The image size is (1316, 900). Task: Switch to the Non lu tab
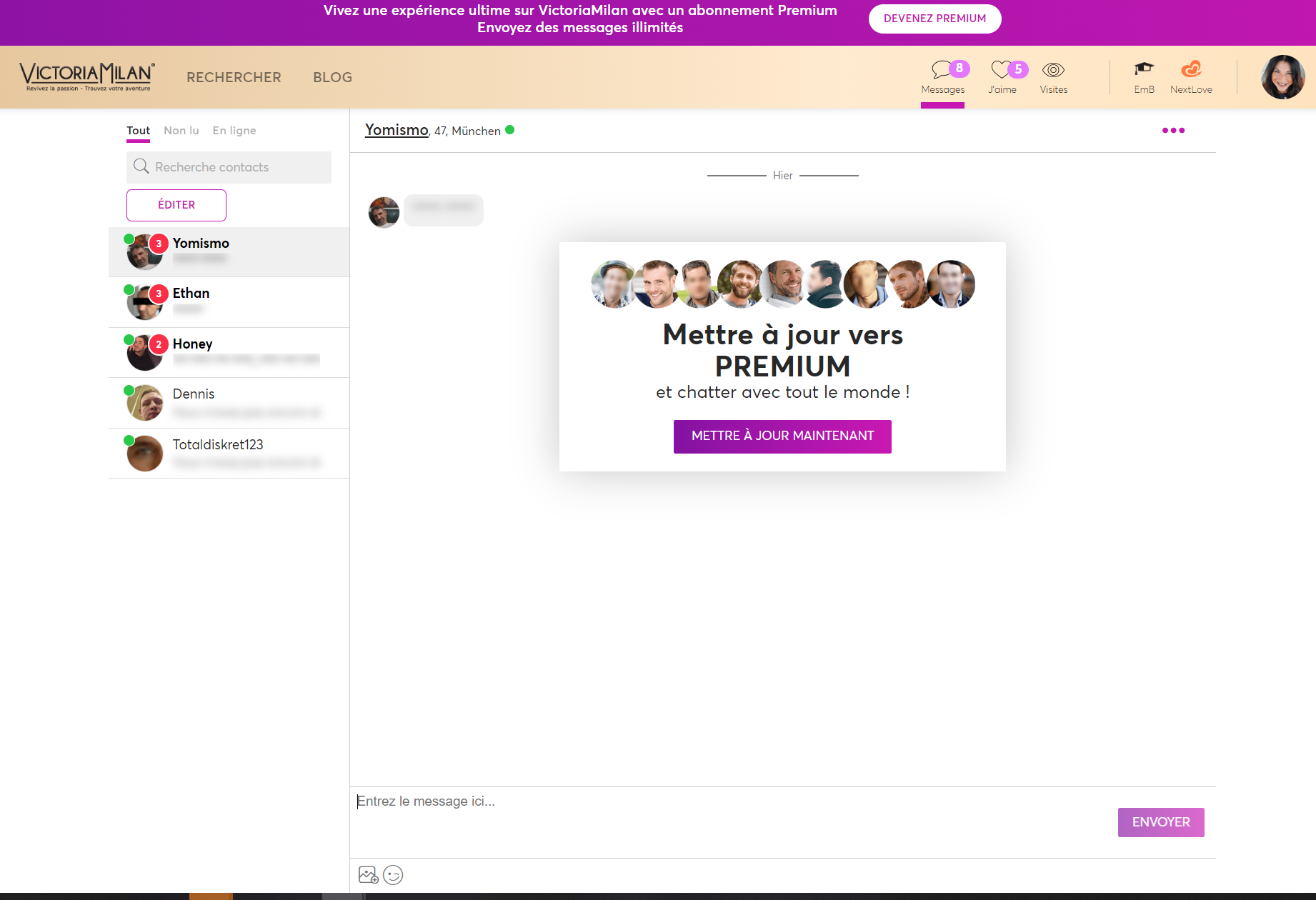click(181, 131)
